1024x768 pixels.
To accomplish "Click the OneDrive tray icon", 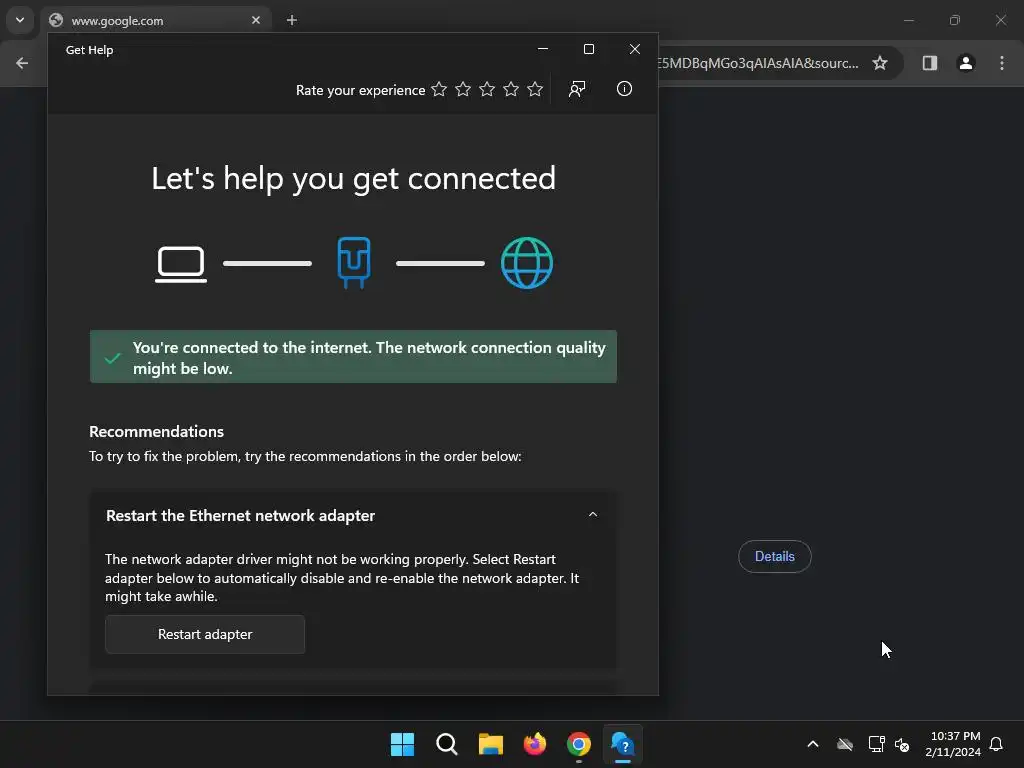I will (845, 744).
